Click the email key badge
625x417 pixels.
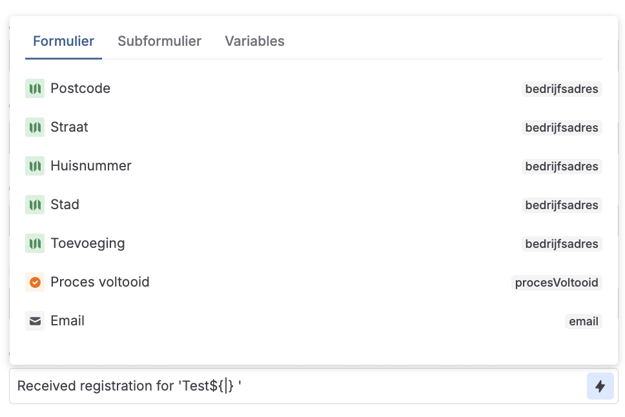[583, 322]
